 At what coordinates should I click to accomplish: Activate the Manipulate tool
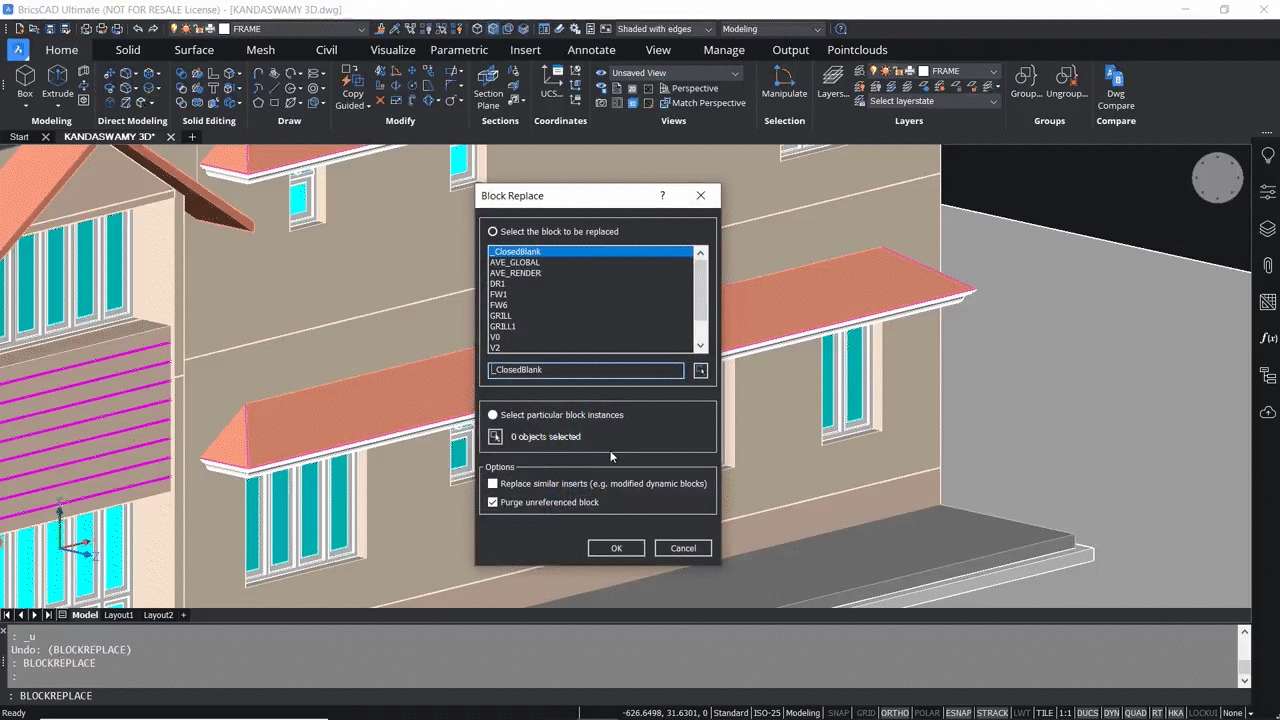tap(784, 82)
